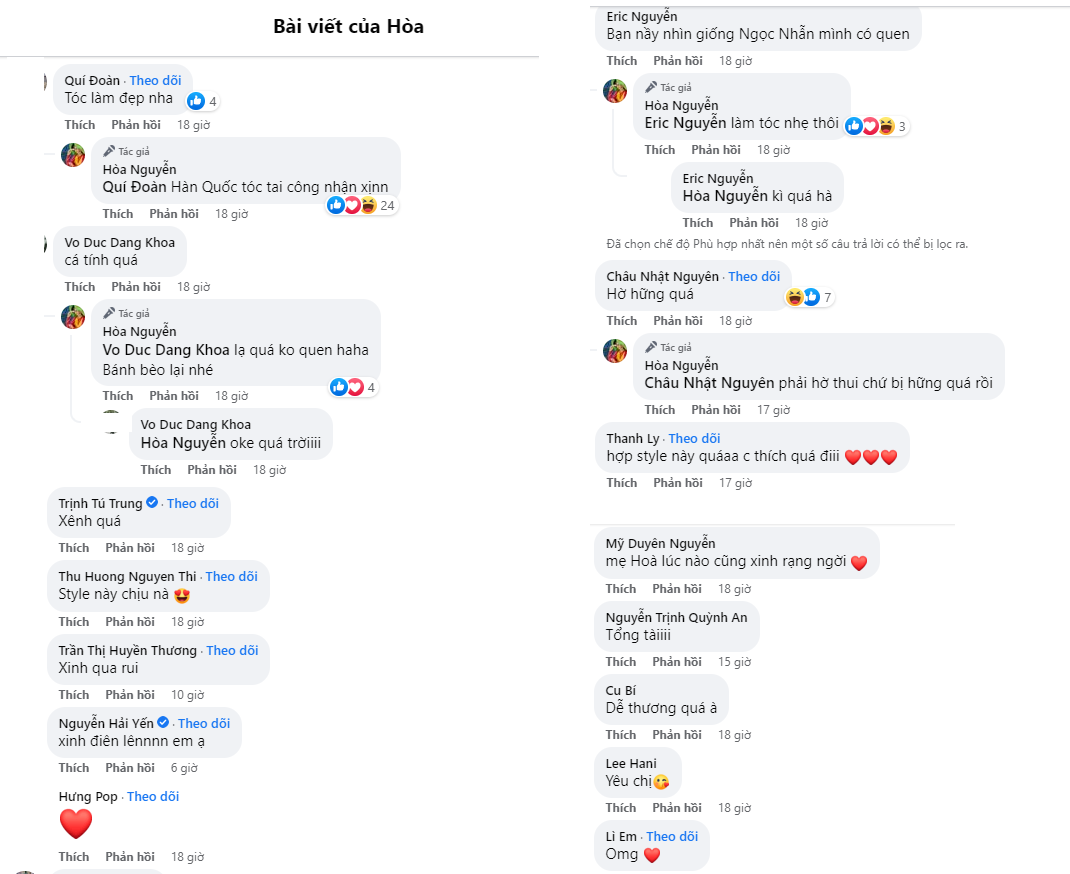
Task: Click the 6 giờ timestamp on Nguyễn Hải Yến's comment
Action: point(184,768)
